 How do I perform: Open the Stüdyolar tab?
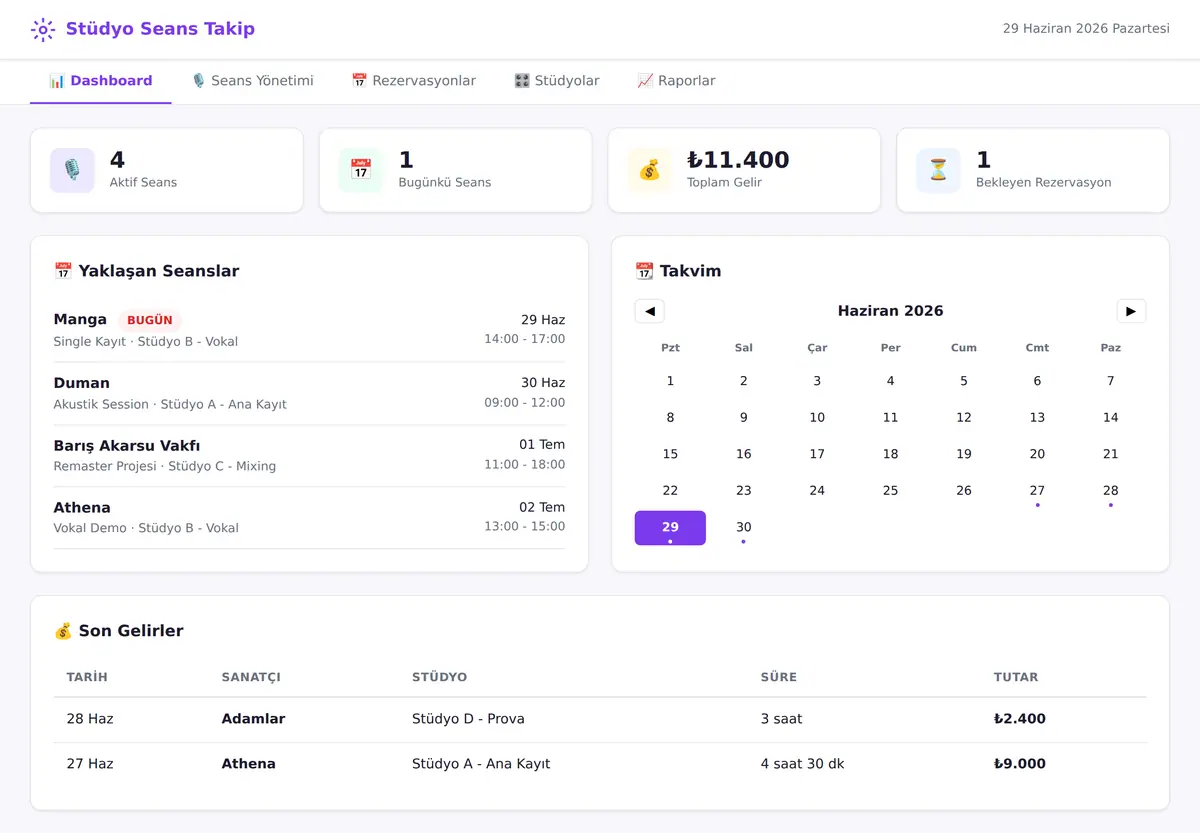[556, 81]
